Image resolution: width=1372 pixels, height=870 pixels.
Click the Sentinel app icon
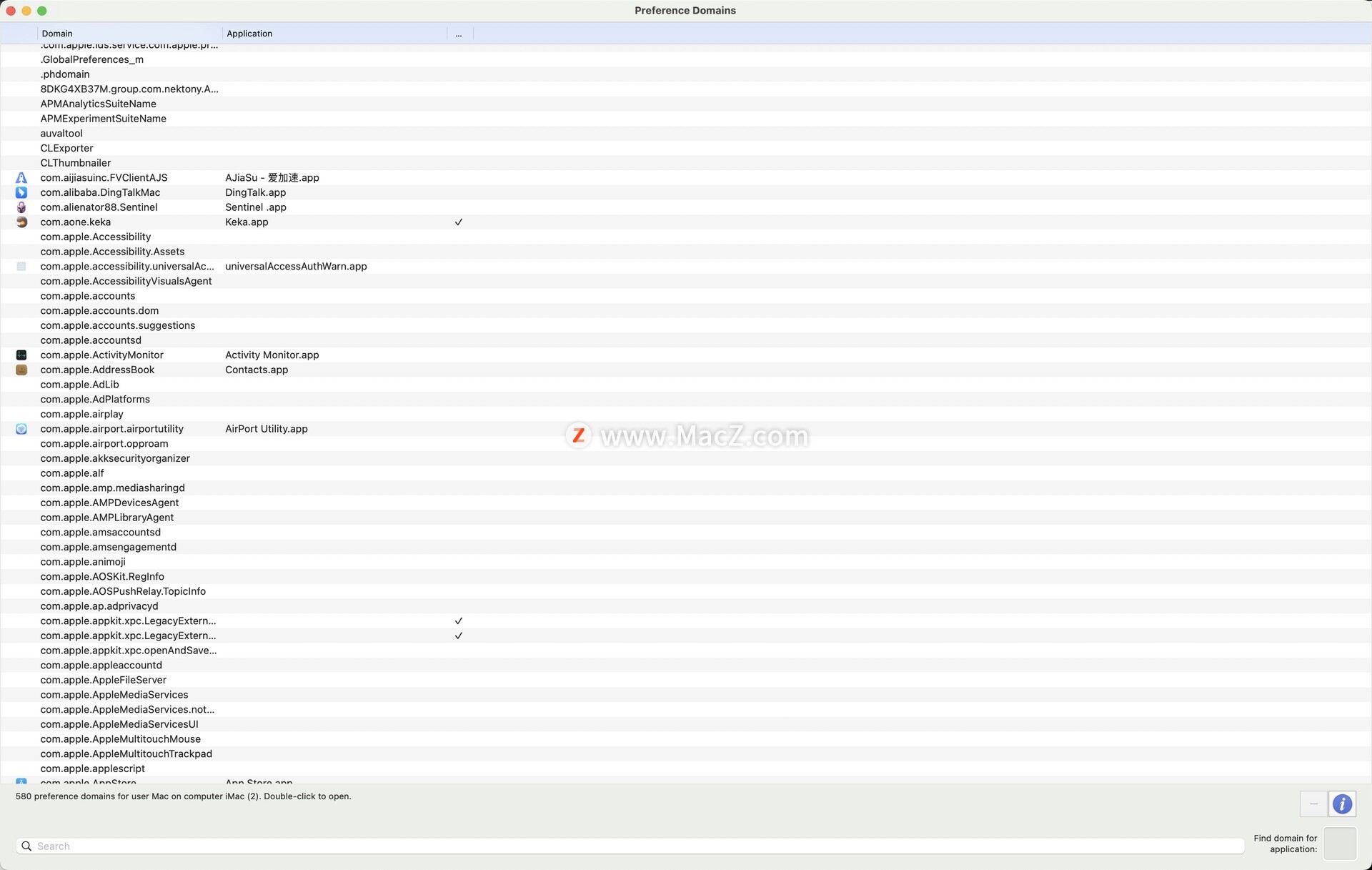click(21, 207)
